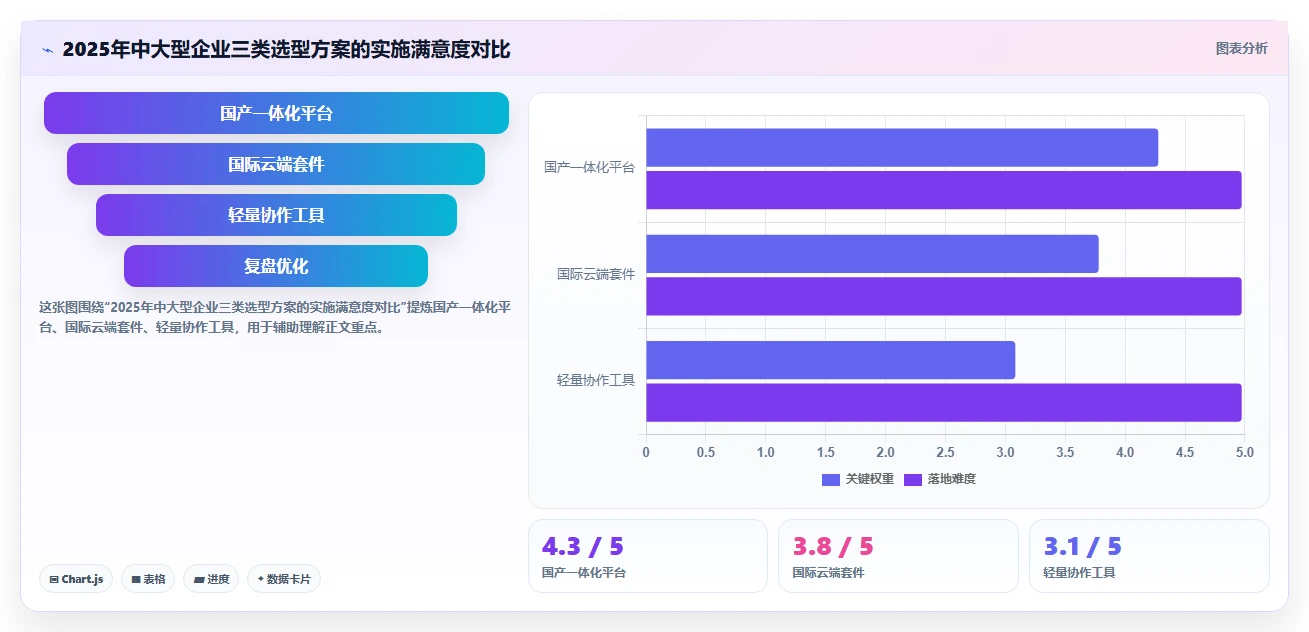Open the 3.1 / 5 轻量协作工具 card
This screenshot has width=1309, height=632.
(1149, 556)
